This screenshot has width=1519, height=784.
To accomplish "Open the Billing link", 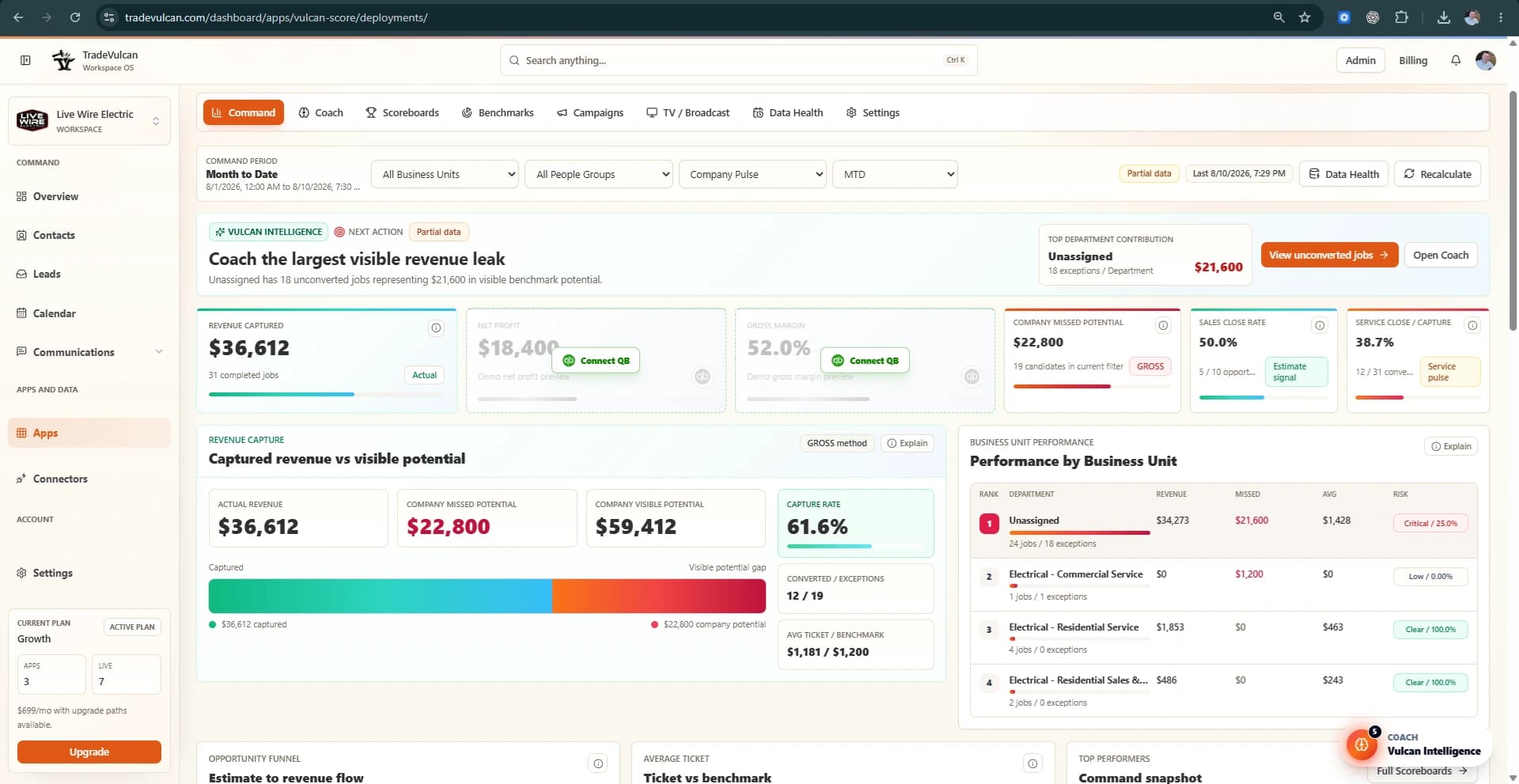I will [1412, 60].
